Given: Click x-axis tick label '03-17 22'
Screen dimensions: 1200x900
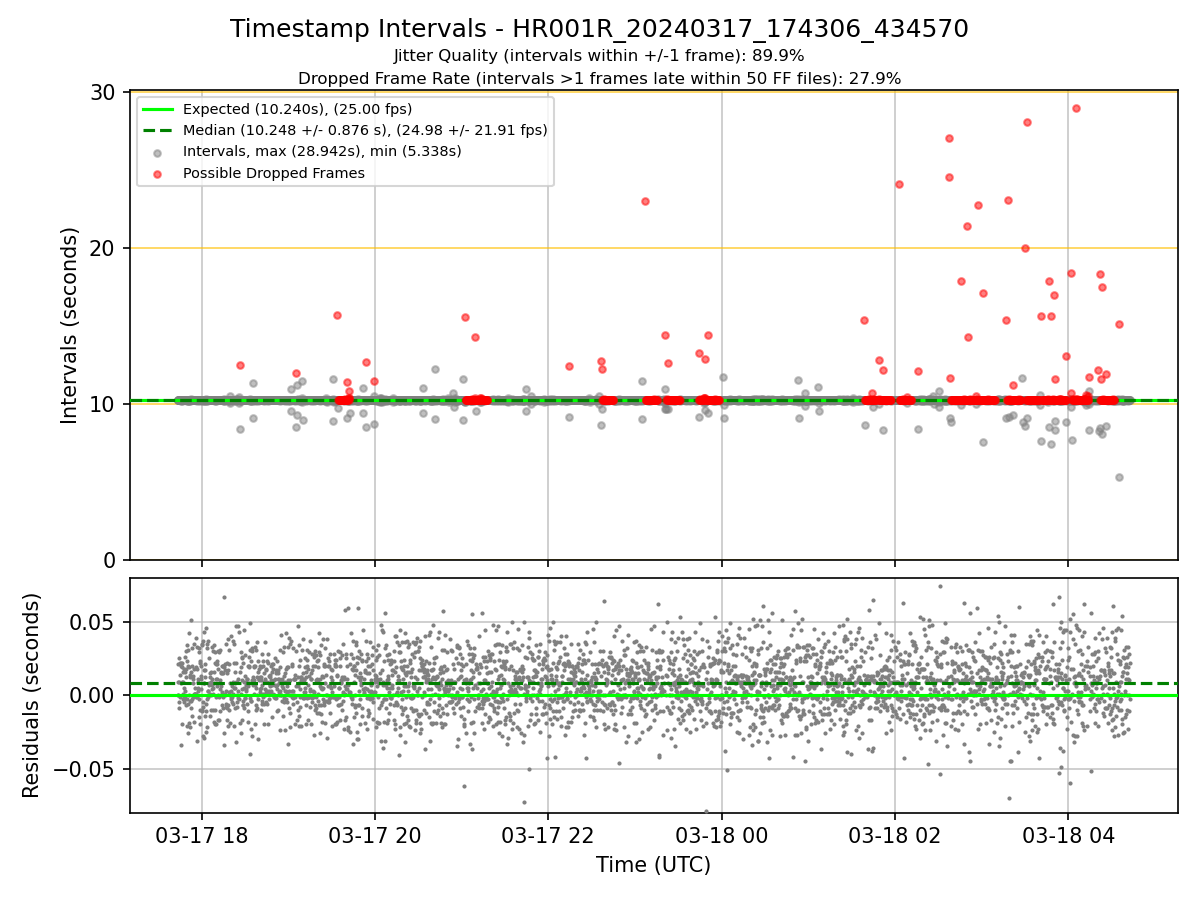Looking at the screenshot, I should [x=548, y=835].
